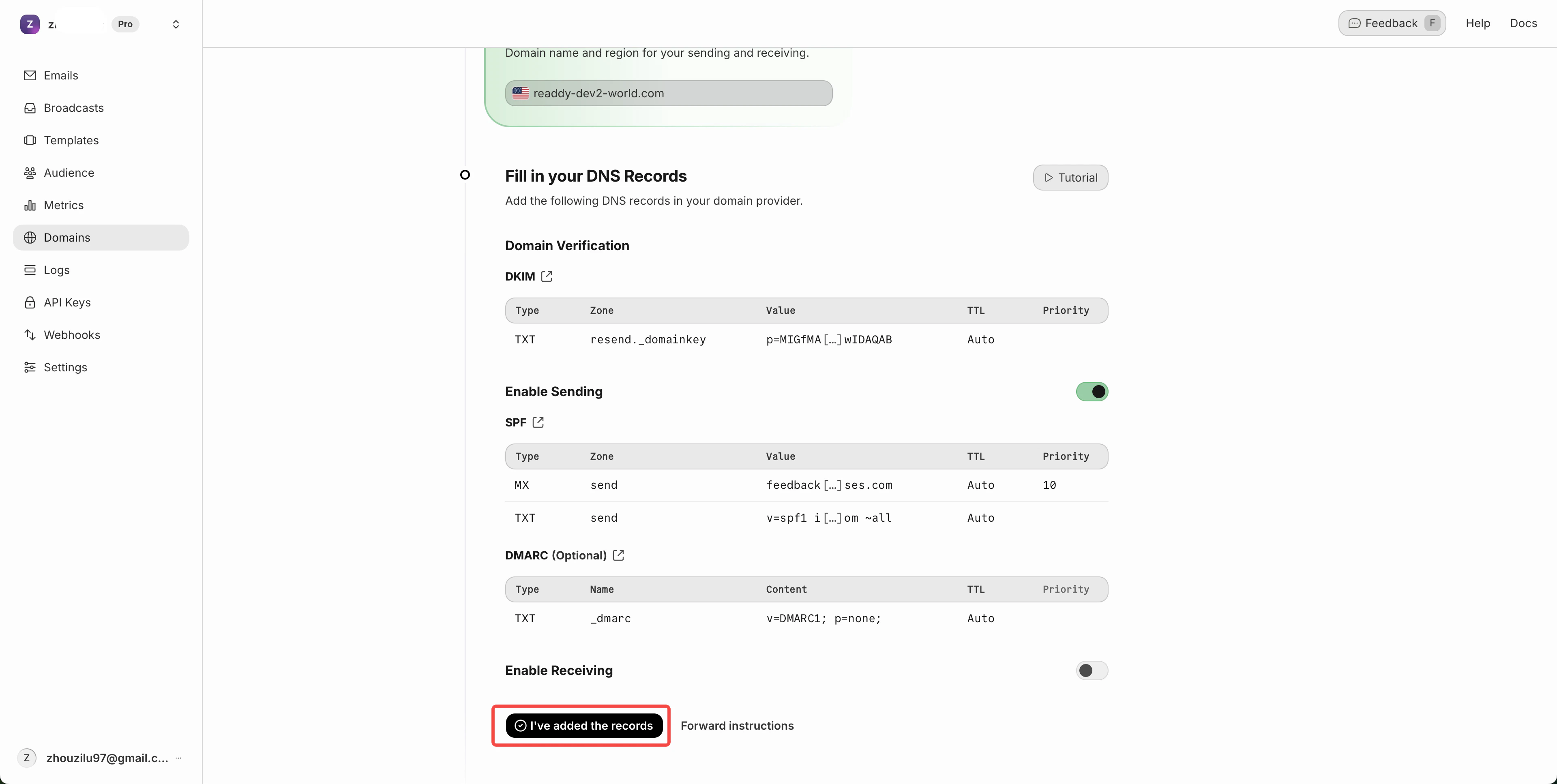
Task: Click the Domains globe icon
Action: coord(30,237)
